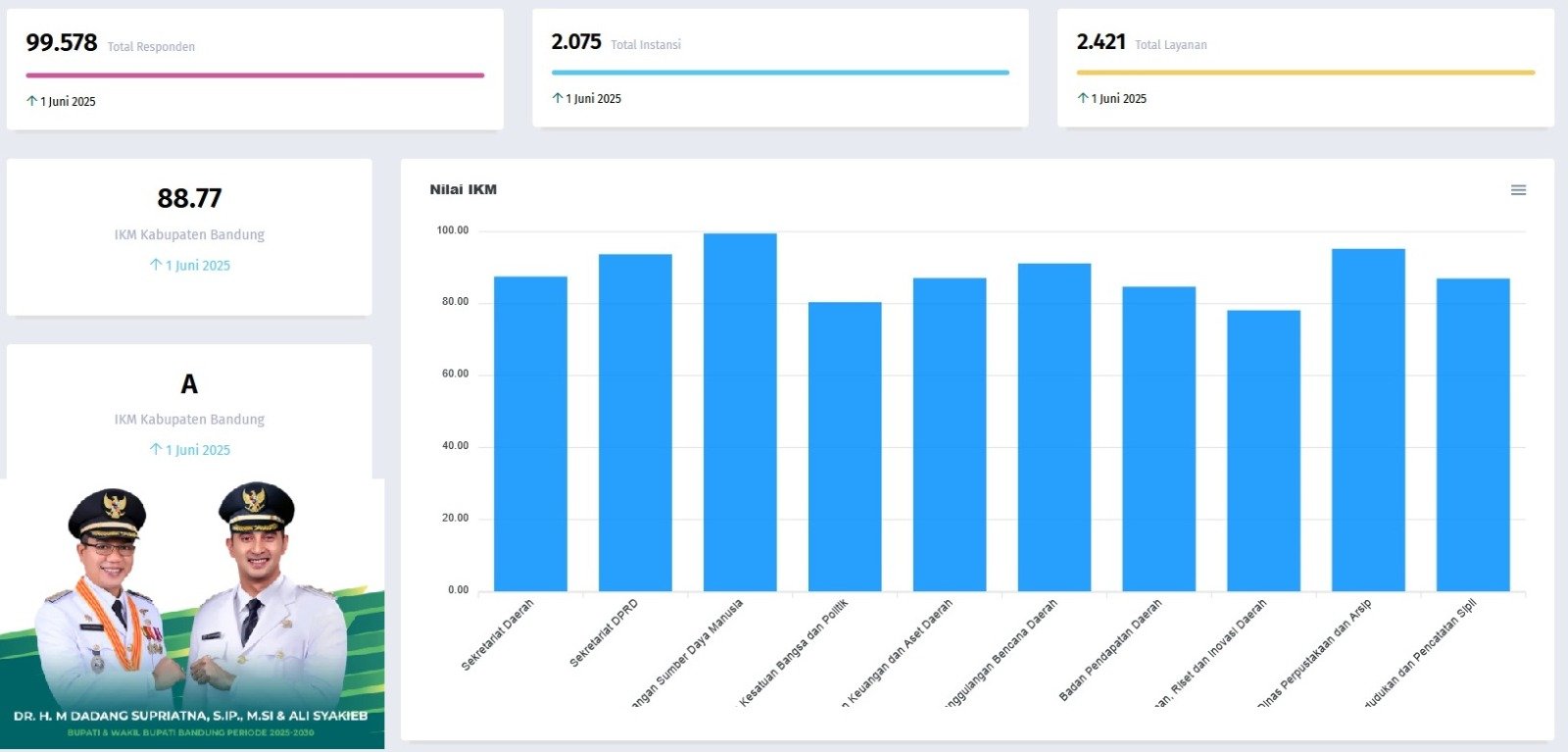Viewport: 1568px width, 752px height.
Task: Click the up arrow under Total Responden
Action: click(32, 101)
